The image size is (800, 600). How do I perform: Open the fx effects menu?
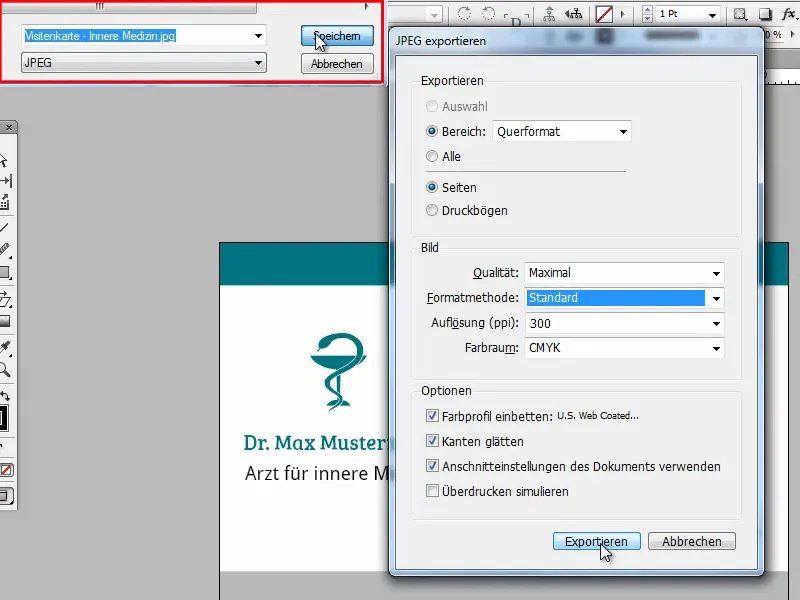tap(789, 14)
